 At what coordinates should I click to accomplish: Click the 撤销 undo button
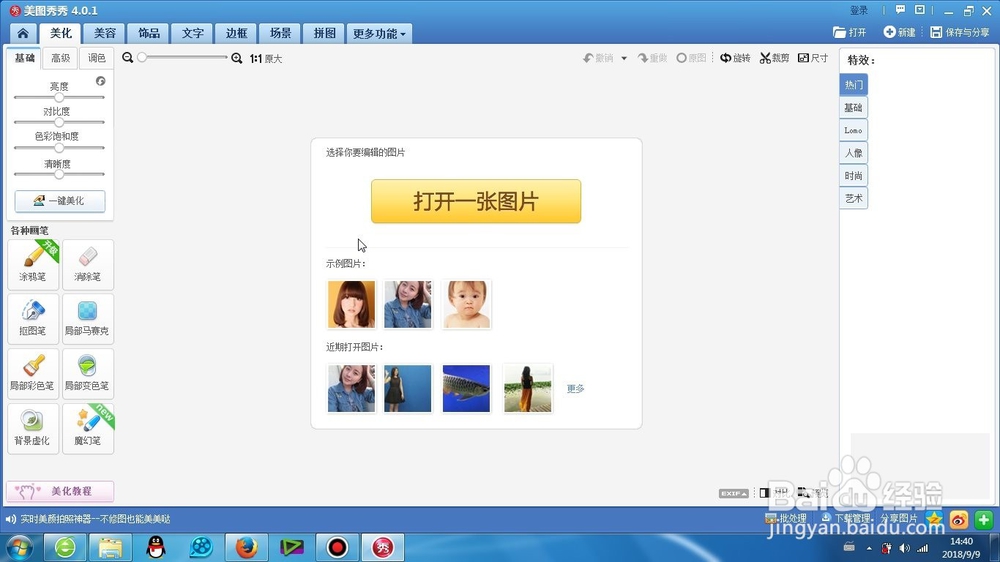pos(598,58)
